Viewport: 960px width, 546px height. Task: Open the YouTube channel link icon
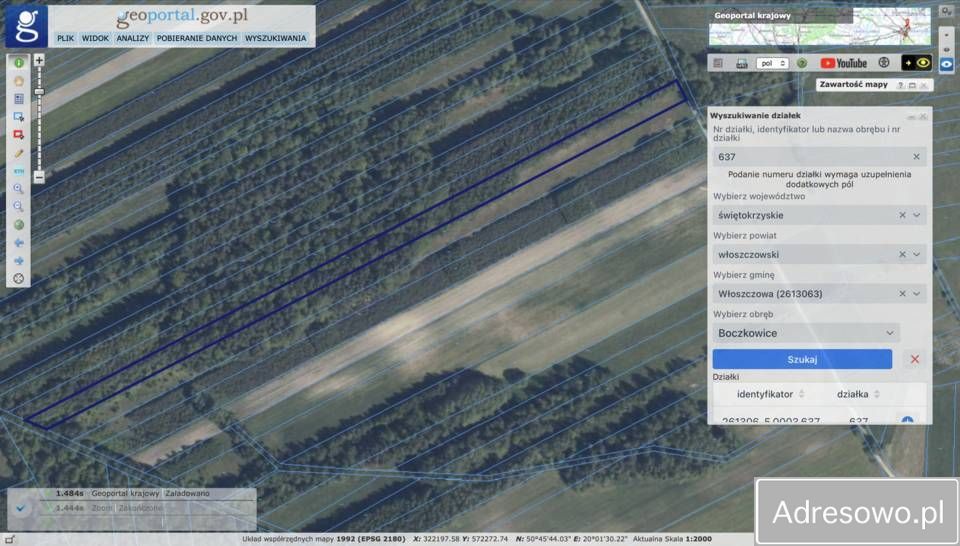(844, 63)
